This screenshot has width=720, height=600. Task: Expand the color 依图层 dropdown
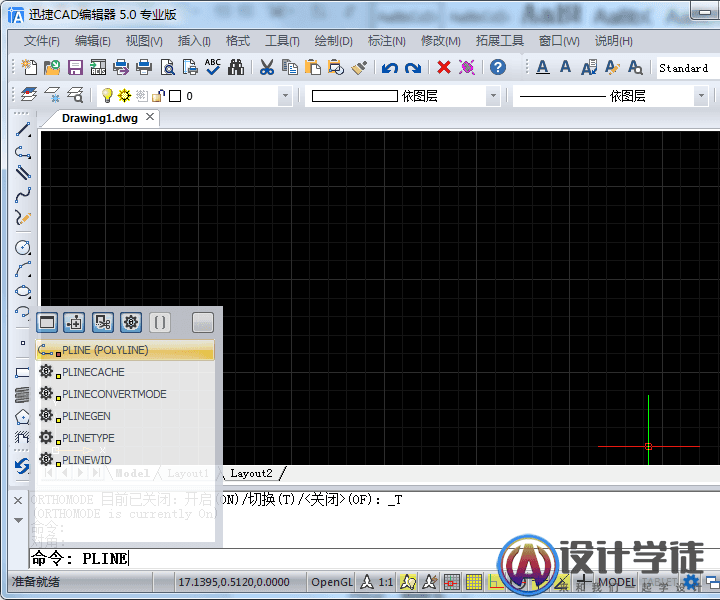(x=493, y=96)
